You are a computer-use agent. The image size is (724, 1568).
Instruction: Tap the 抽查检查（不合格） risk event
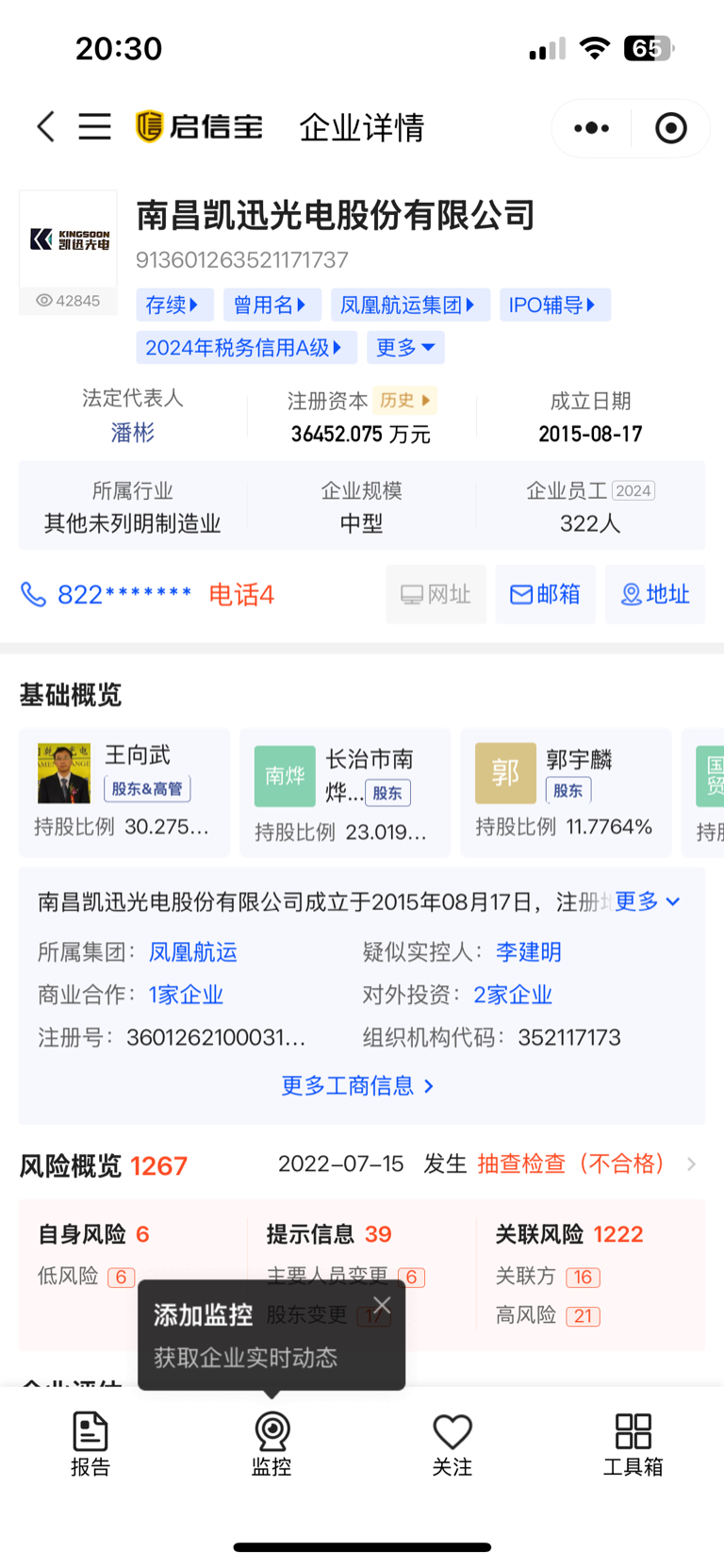[x=571, y=1164]
